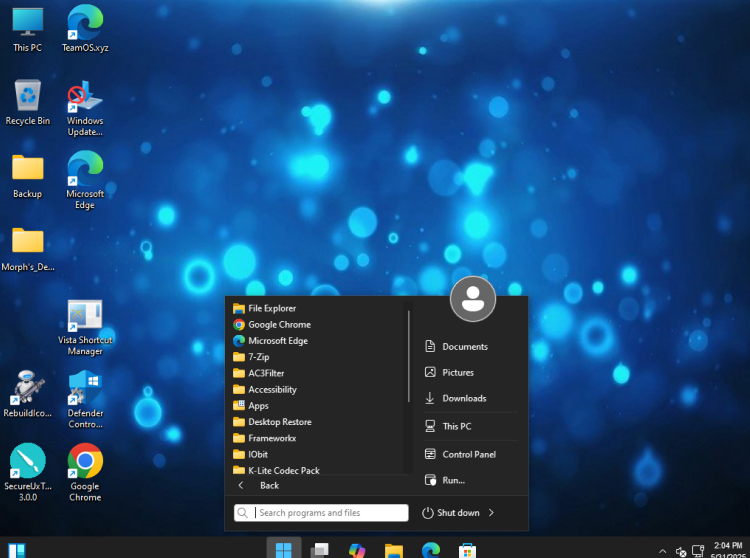Image resolution: width=750 pixels, height=558 pixels.
Task: Click the Shut down button
Action: coord(451,513)
